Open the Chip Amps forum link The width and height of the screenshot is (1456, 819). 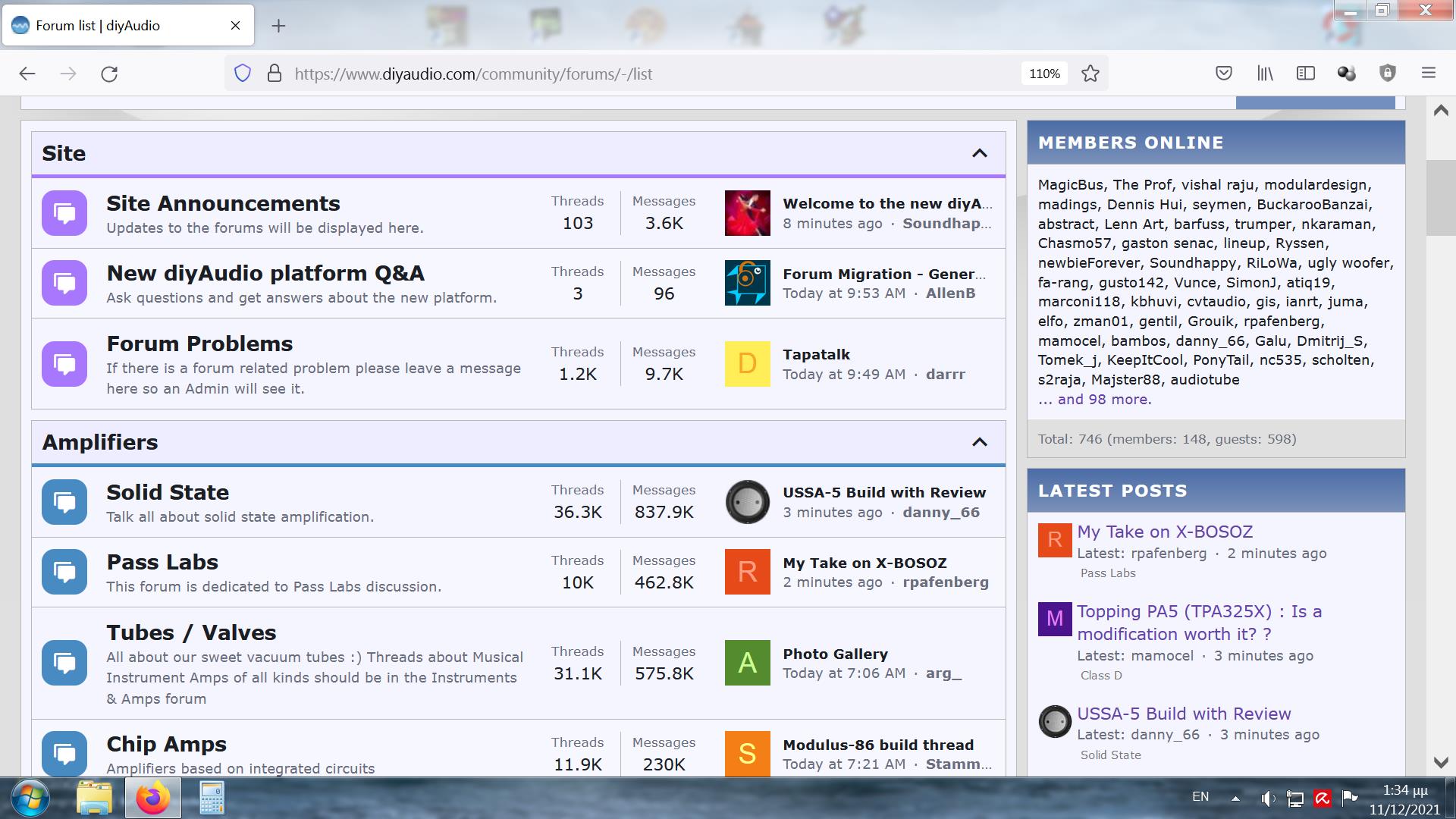[x=166, y=744]
